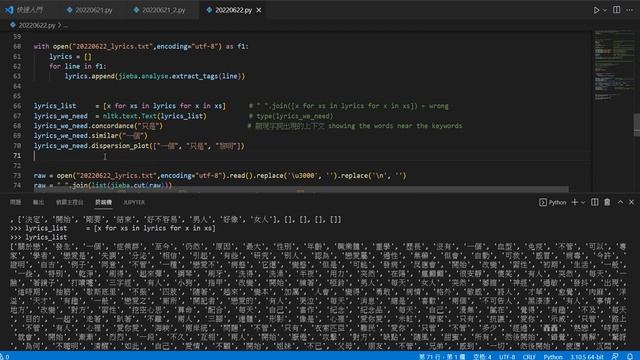Click 'for line in f1:' on line 62
This screenshot has height=360, width=640.
click(78, 66)
